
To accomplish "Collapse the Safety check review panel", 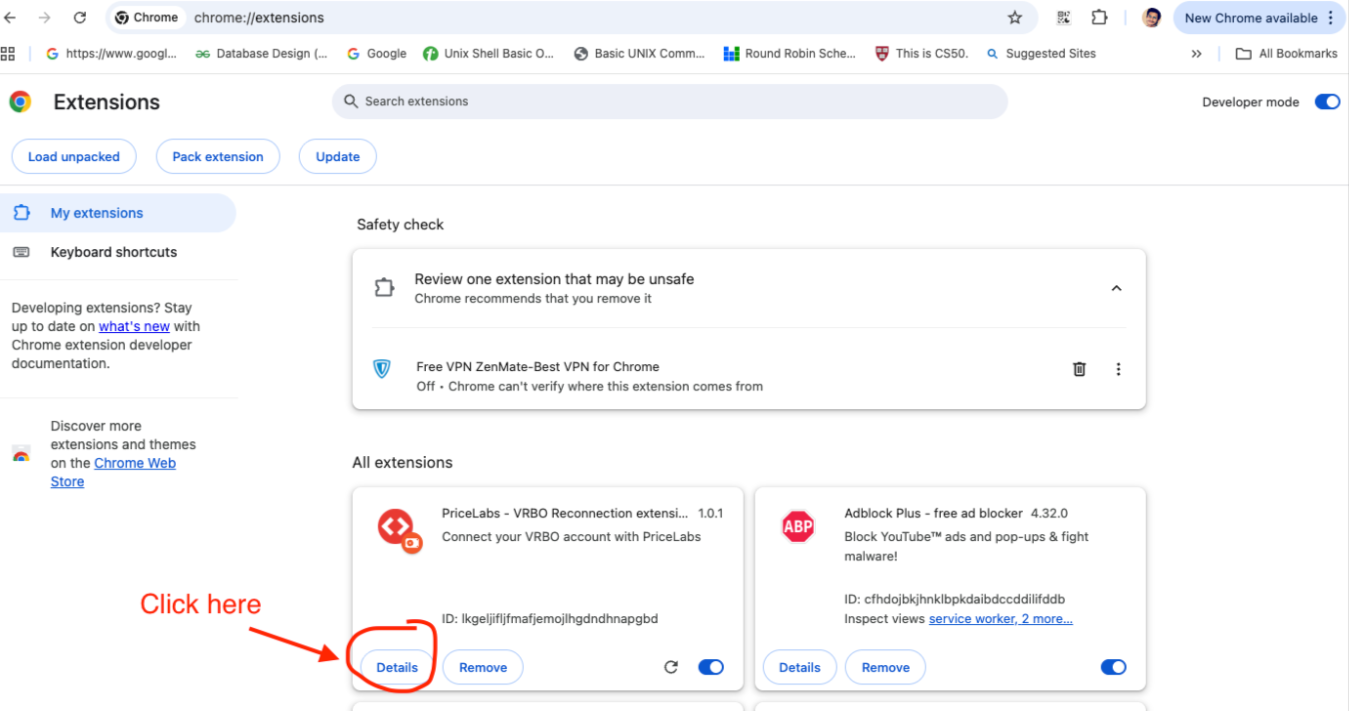I will (x=1116, y=289).
